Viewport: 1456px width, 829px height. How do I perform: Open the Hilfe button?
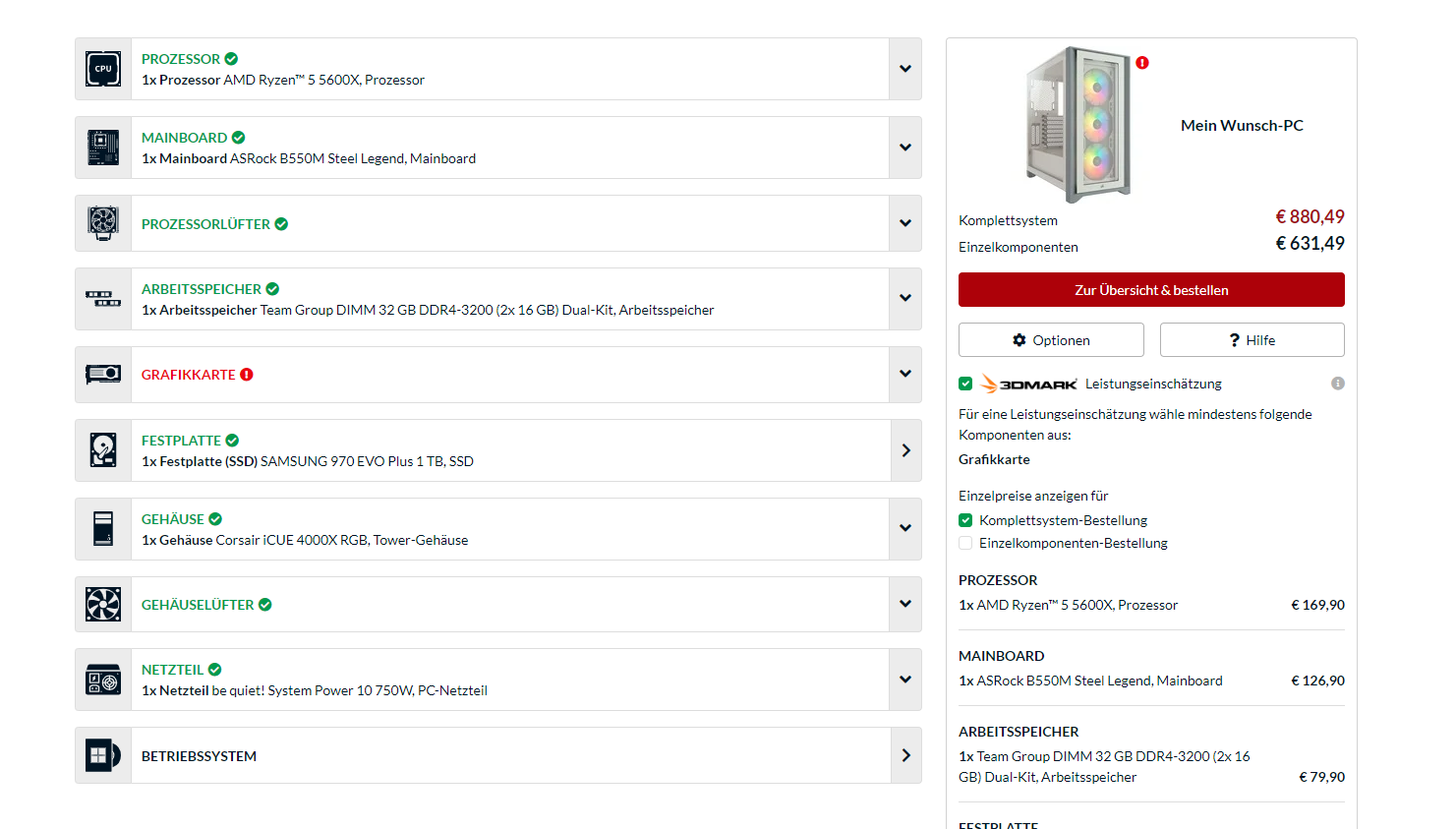1252,340
